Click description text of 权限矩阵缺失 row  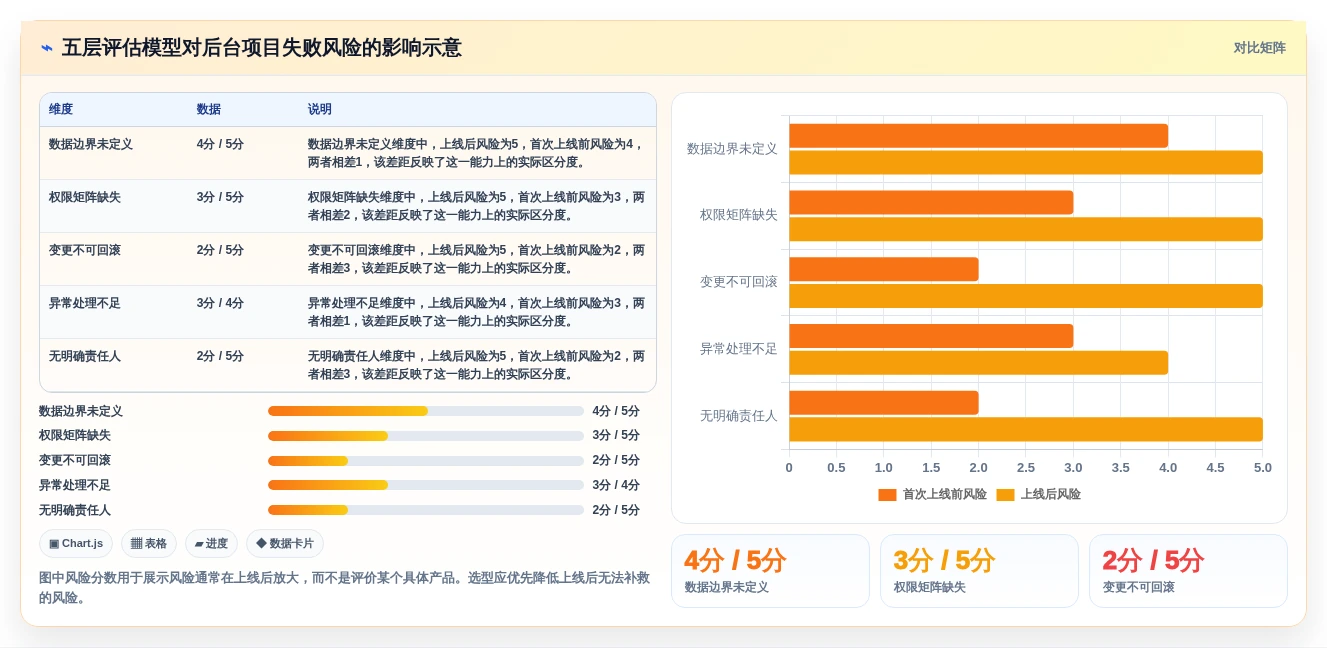477,206
